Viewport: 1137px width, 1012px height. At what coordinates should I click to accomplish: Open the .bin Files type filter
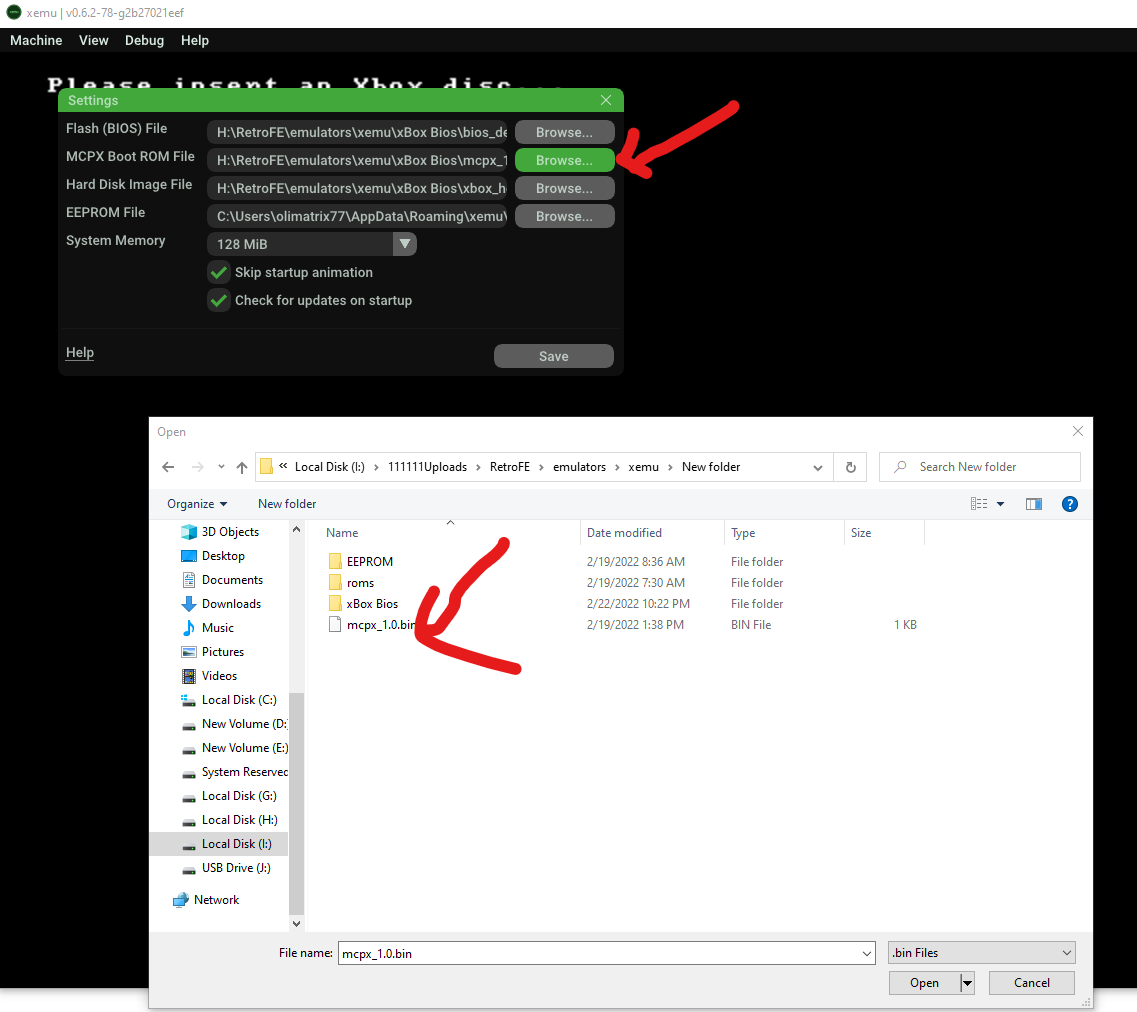tap(981, 953)
